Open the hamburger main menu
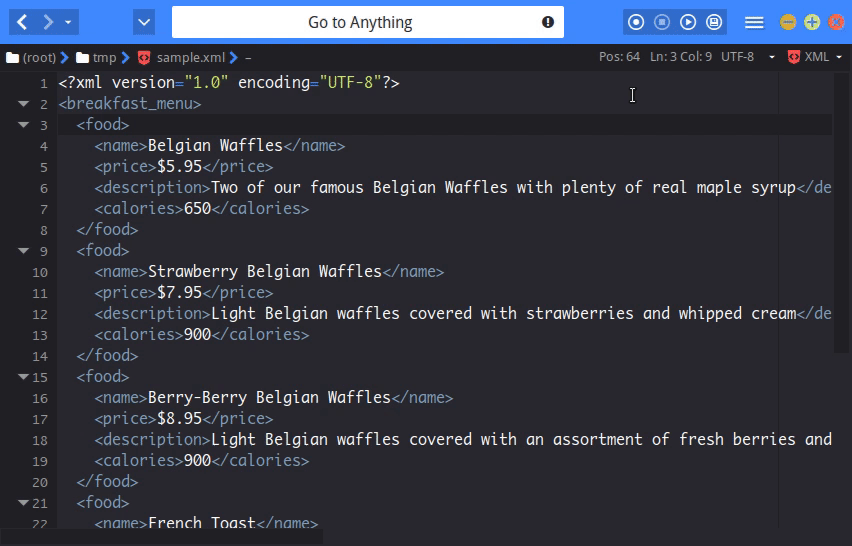Screen dimensions: 852x546 pyautogui.click(x=754, y=22)
